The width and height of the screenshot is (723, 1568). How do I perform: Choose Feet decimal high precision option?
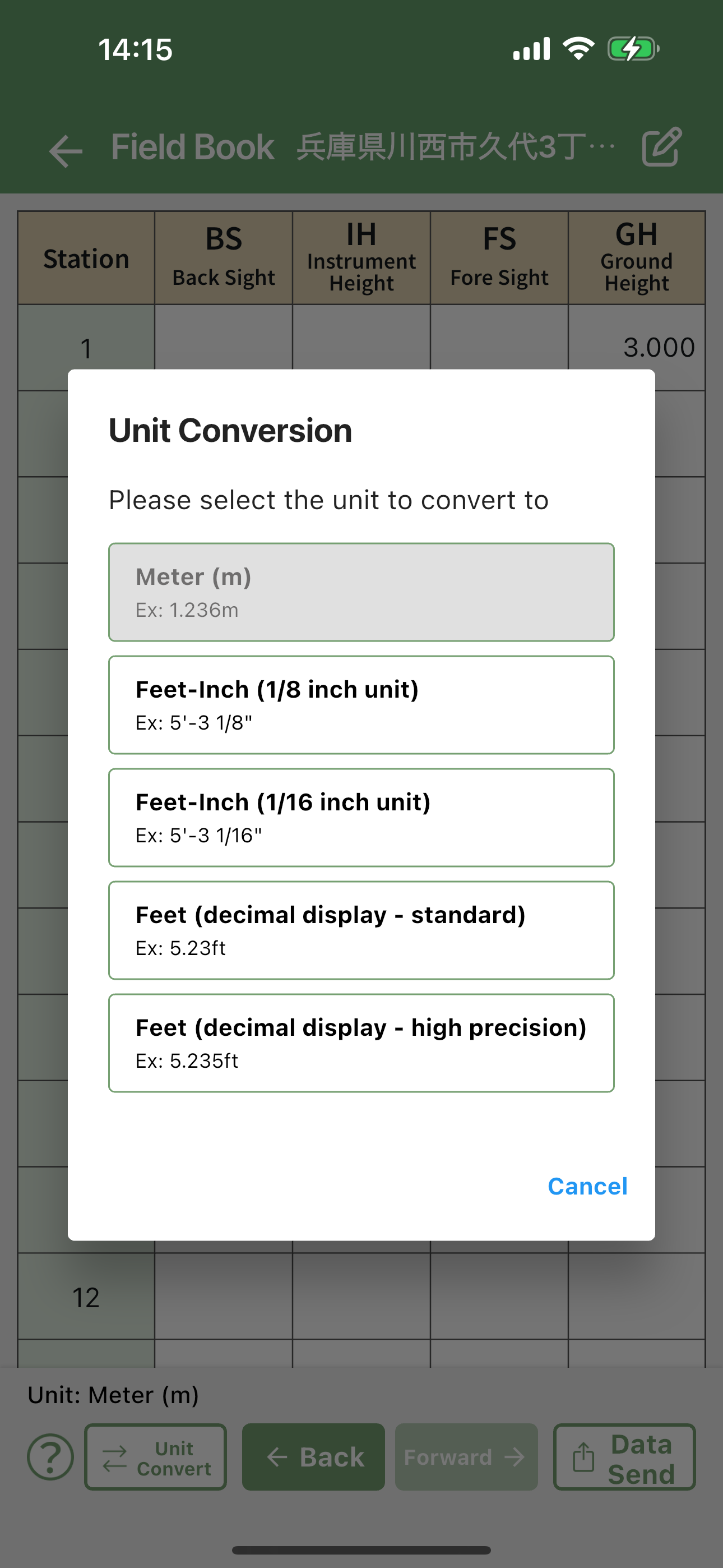point(361,1043)
